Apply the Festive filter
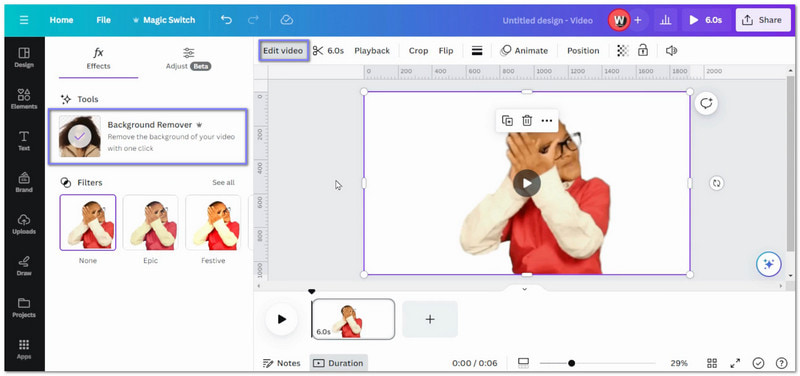800x376 pixels. point(213,222)
